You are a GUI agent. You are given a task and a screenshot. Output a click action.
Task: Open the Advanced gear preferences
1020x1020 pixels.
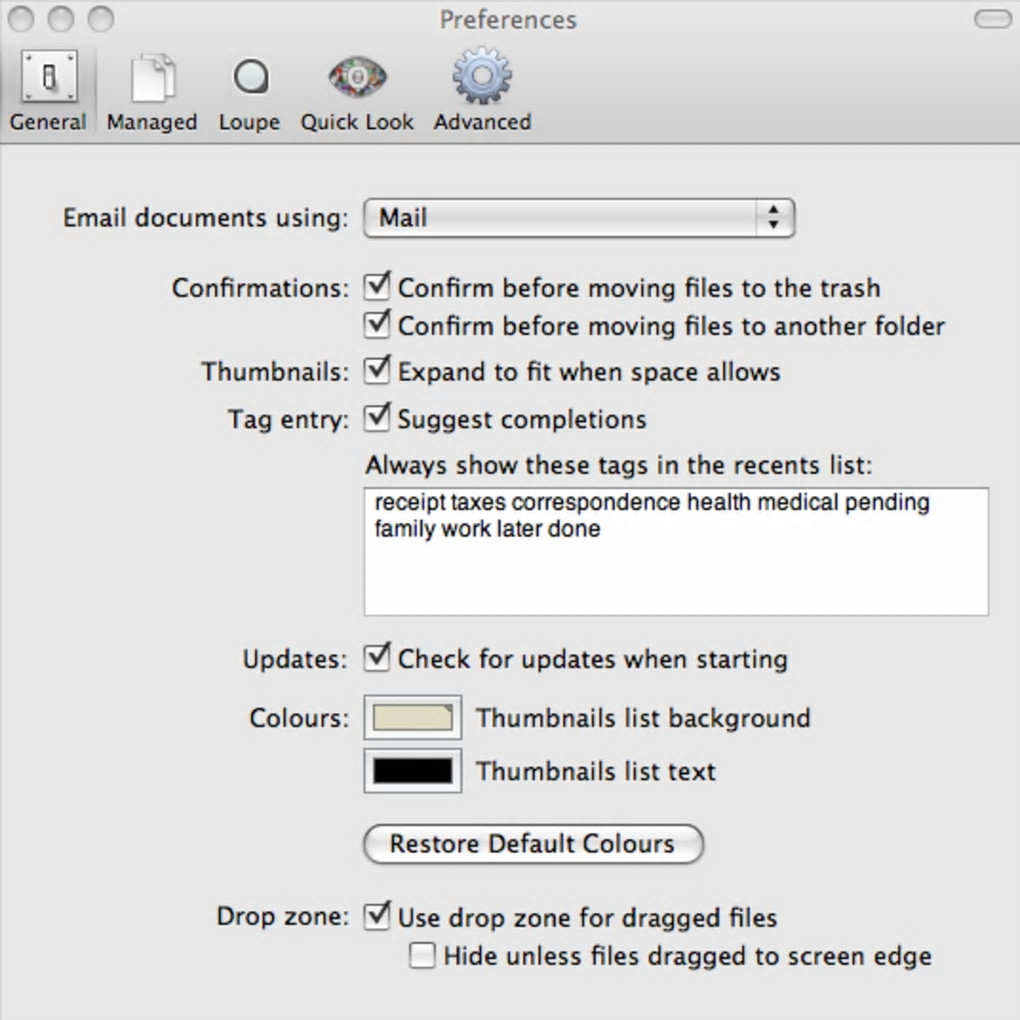click(483, 91)
